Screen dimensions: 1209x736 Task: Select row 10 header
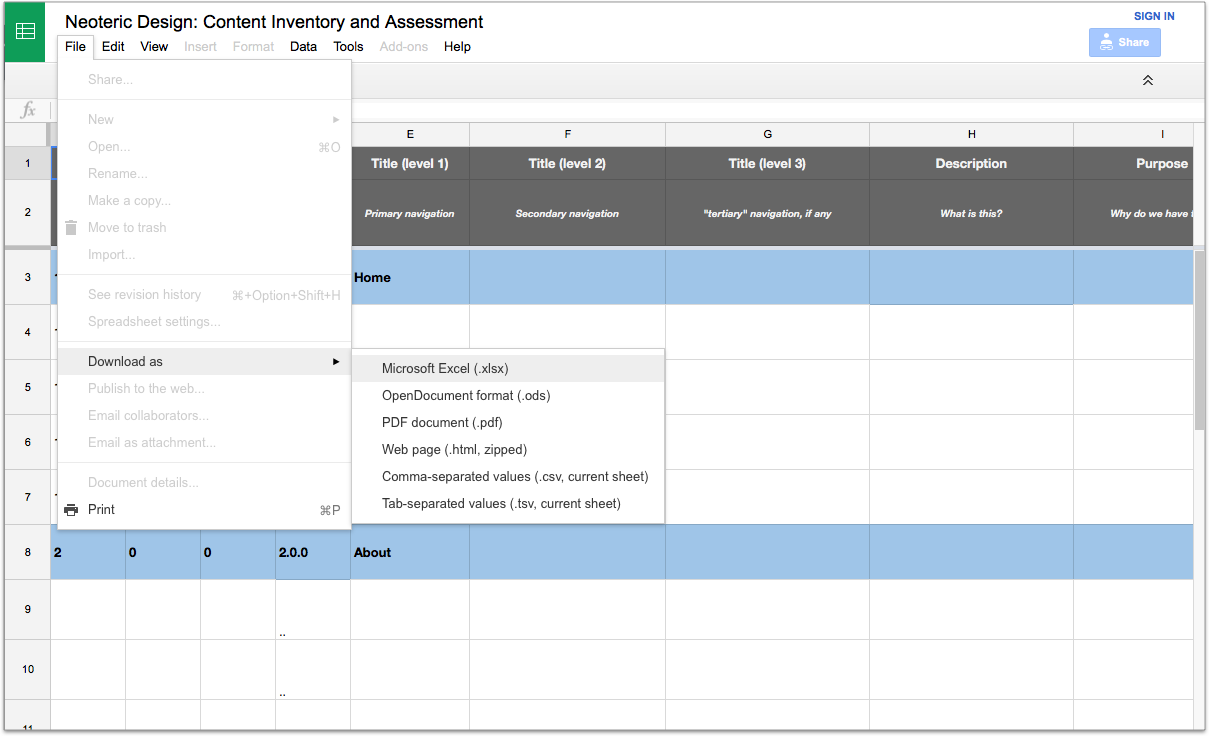pos(28,669)
